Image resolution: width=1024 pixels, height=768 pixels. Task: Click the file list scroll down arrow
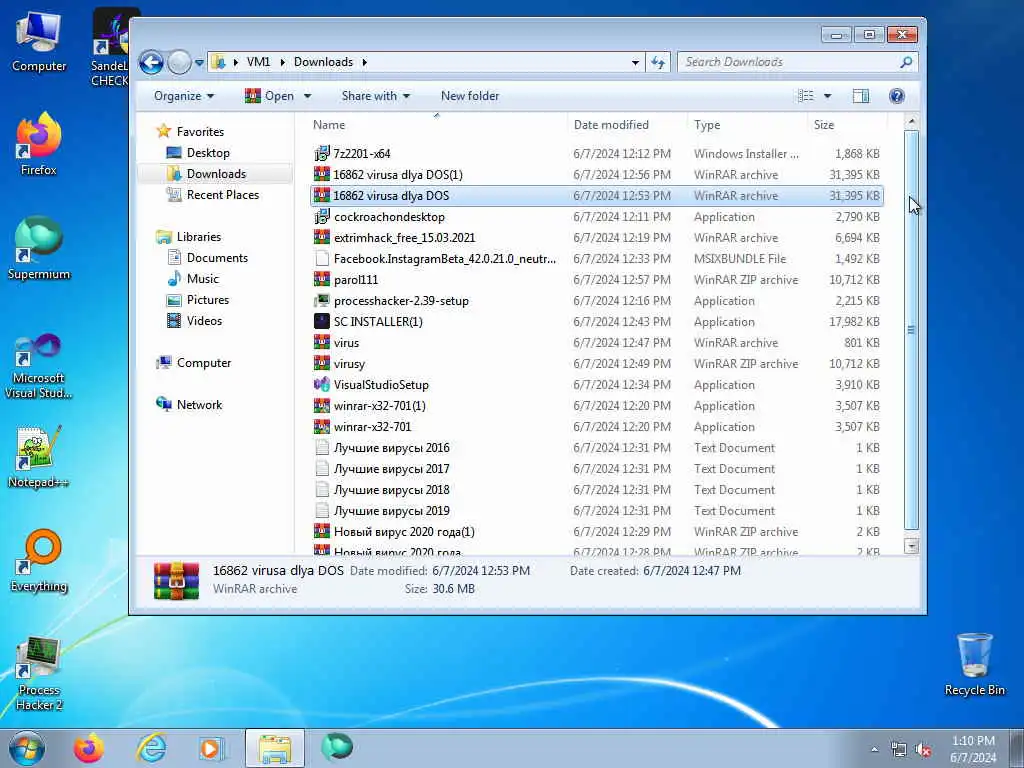(912, 545)
